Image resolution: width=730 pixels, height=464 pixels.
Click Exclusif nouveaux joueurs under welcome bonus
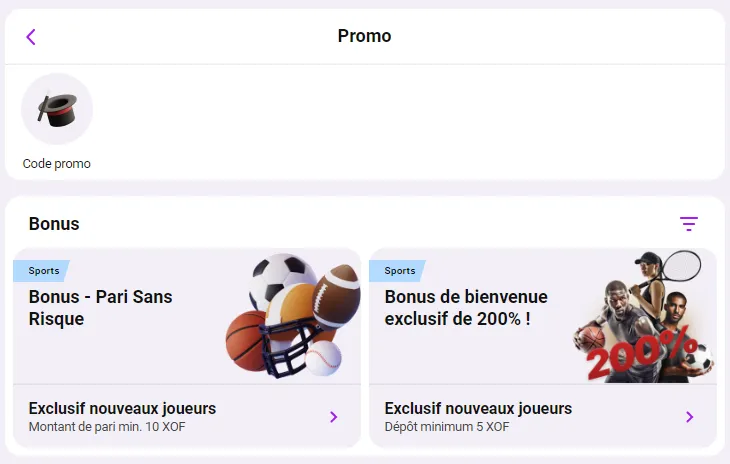point(478,408)
